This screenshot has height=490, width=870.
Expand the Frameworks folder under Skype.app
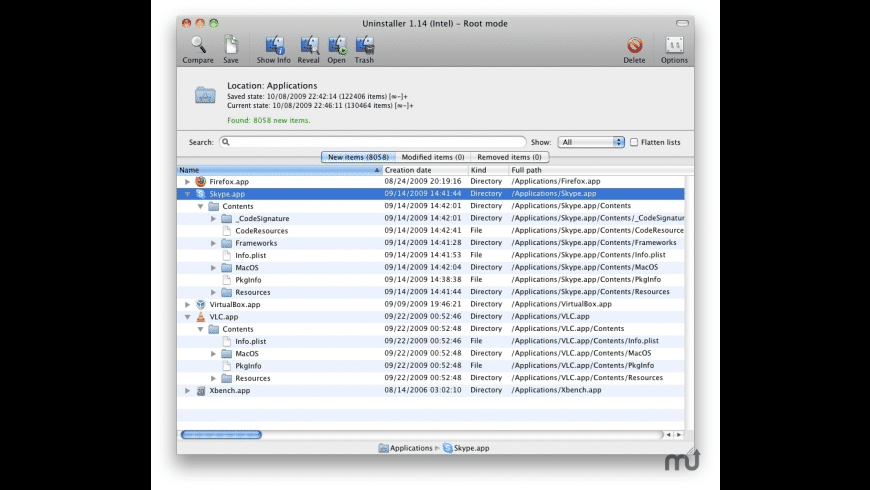point(213,243)
